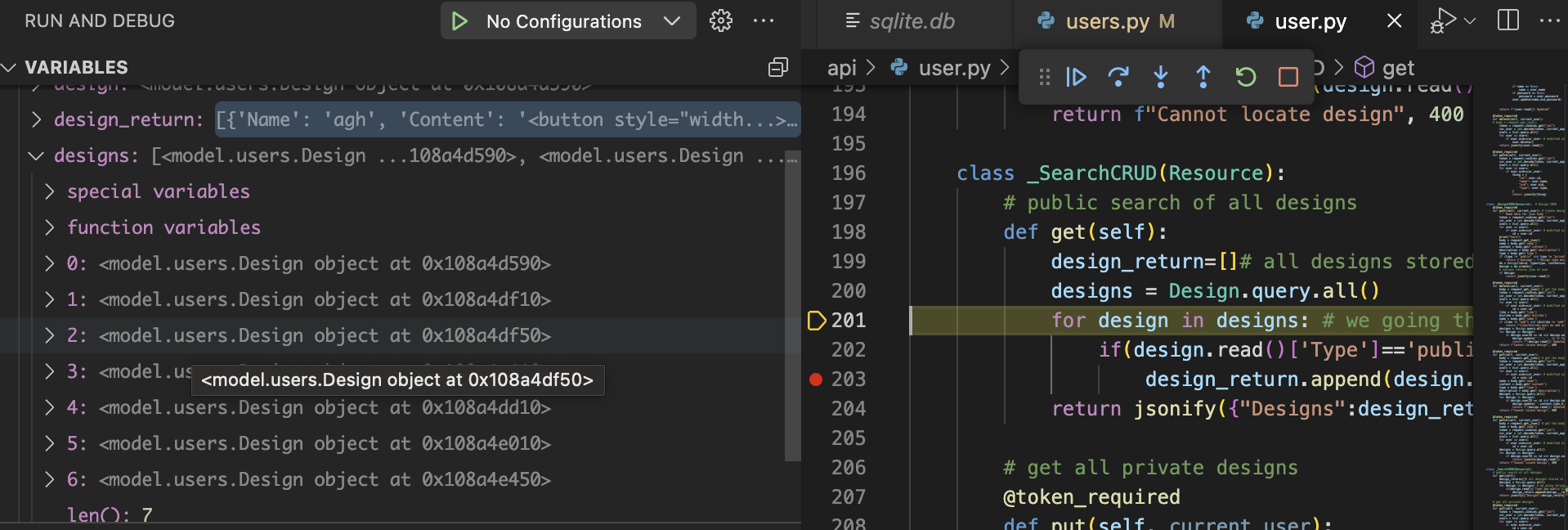1568x530 pixels.
Task: Expand designs item 2
Action: click(49, 335)
